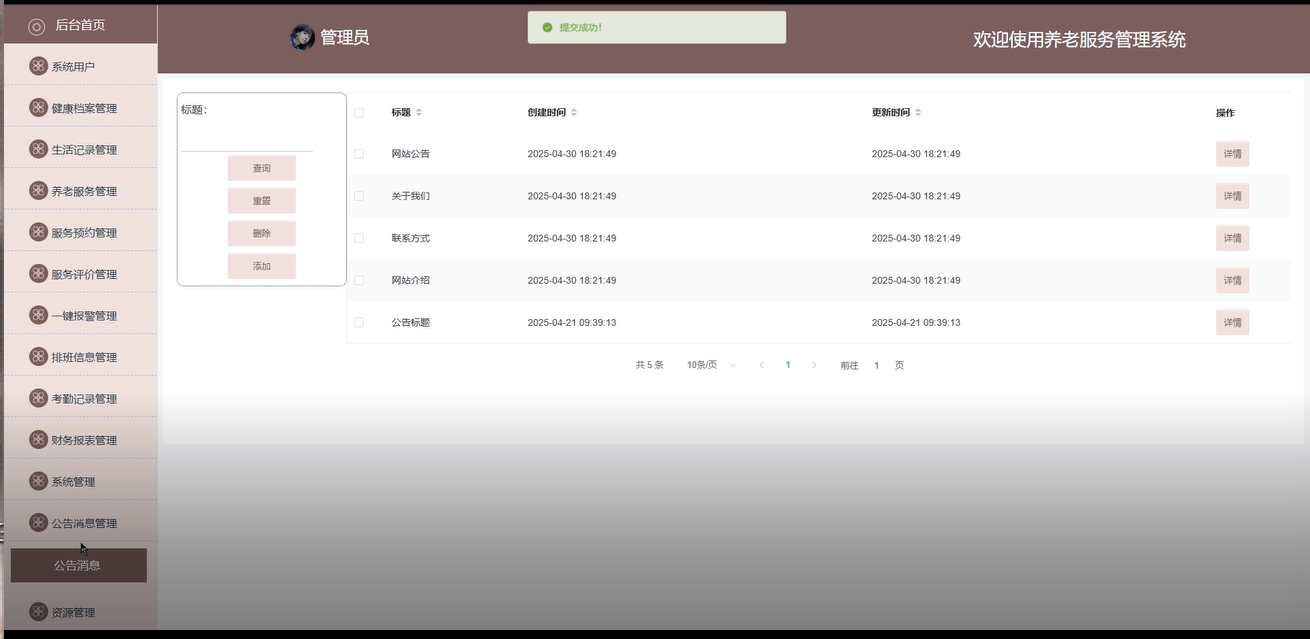The height and width of the screenshot is (639, 1310).
Task: Click the 标题 search input field
Action: coord(246,137)
